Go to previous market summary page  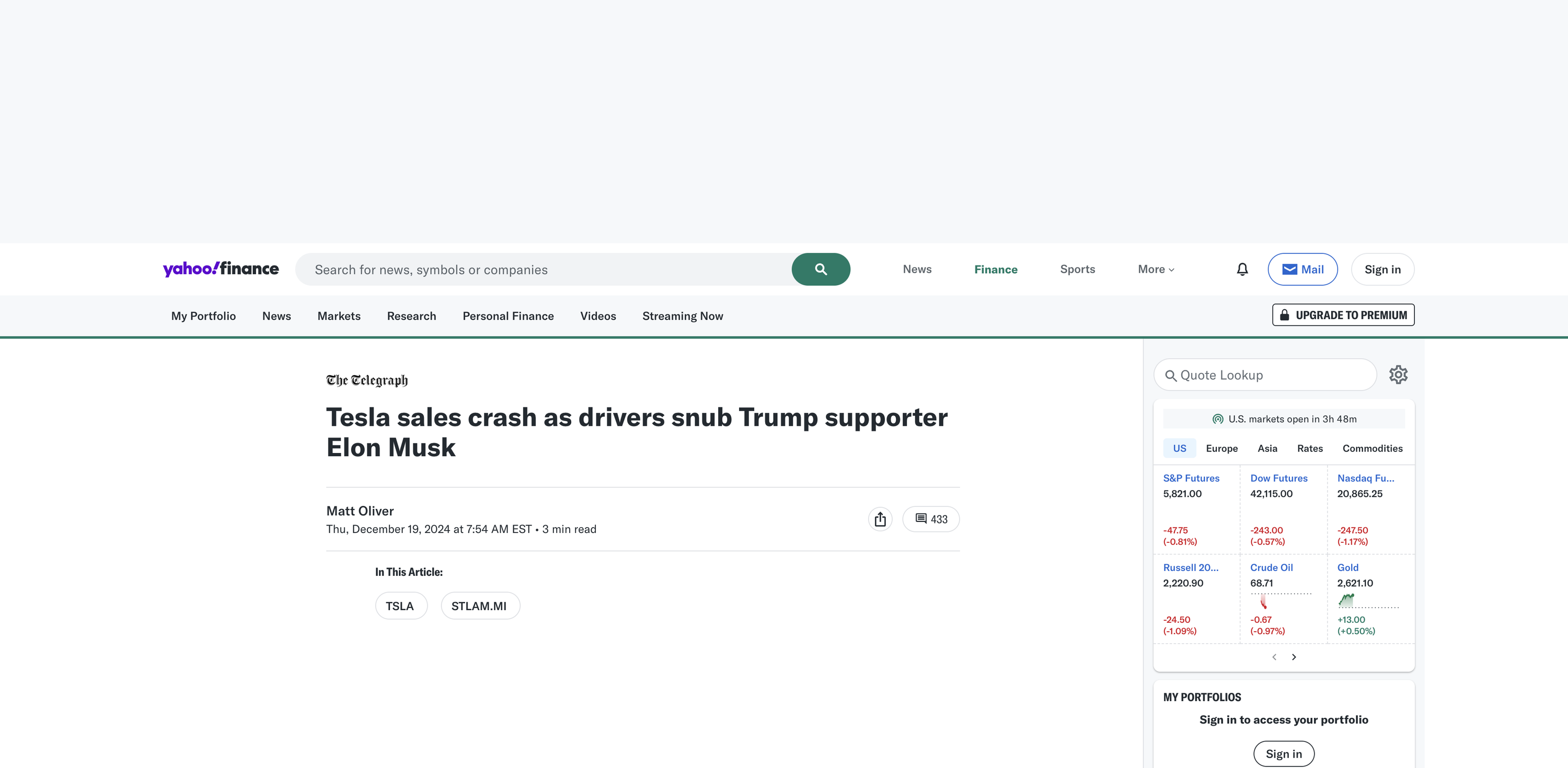pyautogui.click(x=1274, y=657)
